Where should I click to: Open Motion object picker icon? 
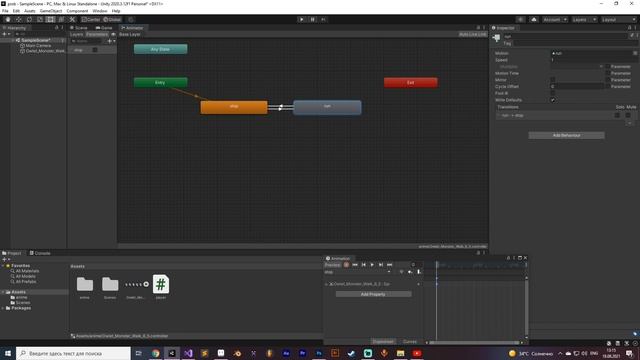pyautogui.click(x=635, y=53)
